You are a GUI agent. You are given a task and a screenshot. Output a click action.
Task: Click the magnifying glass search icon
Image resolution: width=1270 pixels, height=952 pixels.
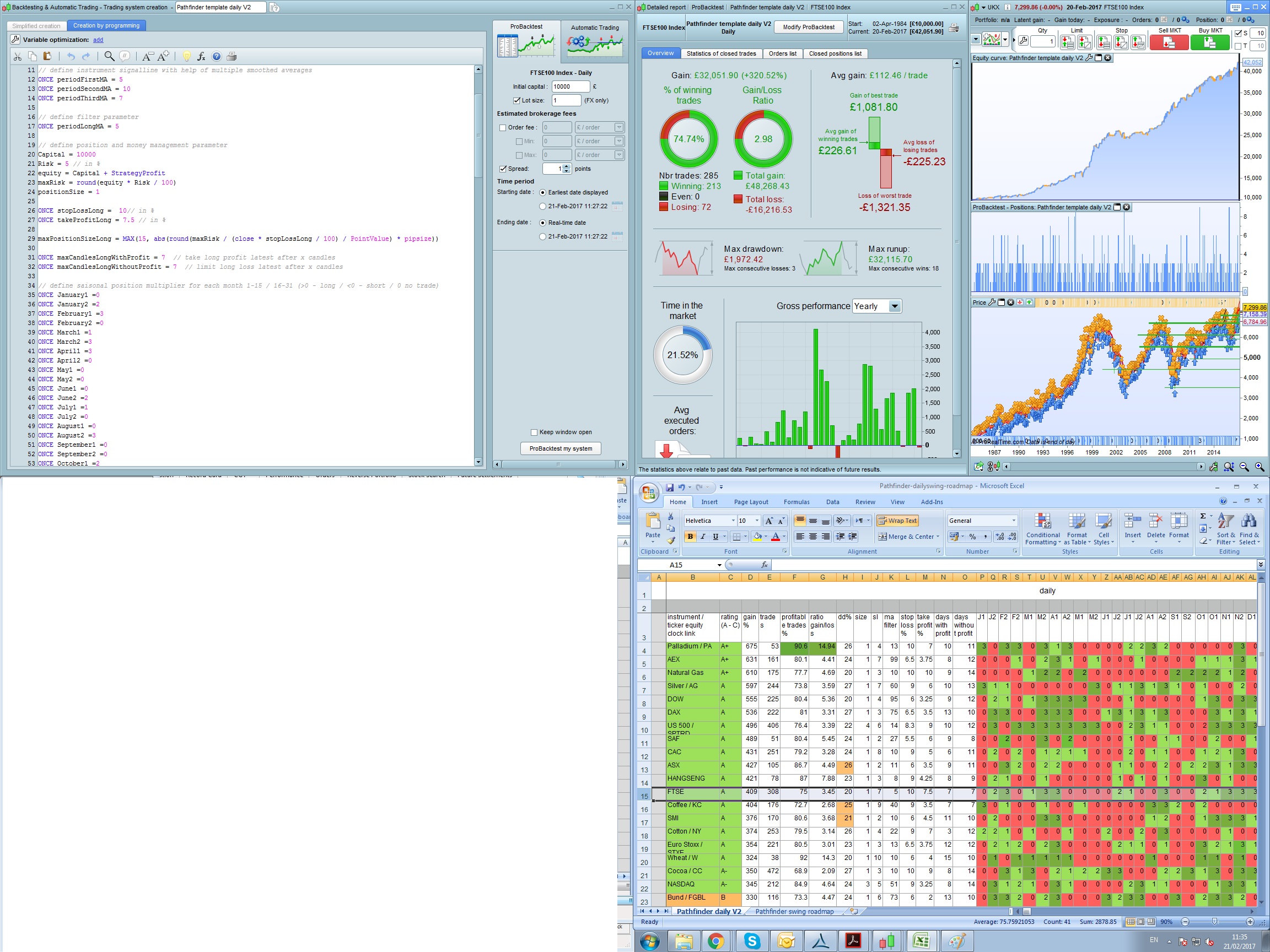(x=109, y=56)
